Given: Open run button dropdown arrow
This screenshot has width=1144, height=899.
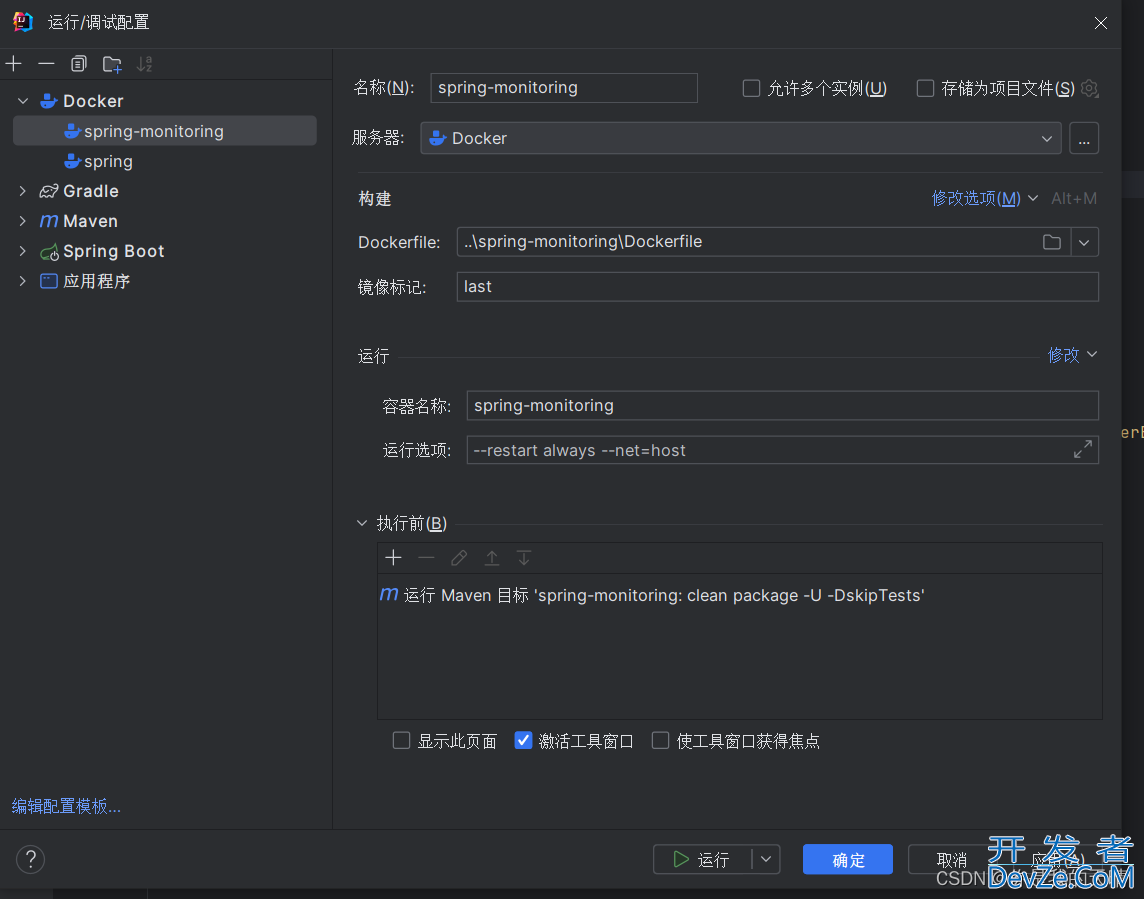Looking at the screenshot, I should coord(766,860).
